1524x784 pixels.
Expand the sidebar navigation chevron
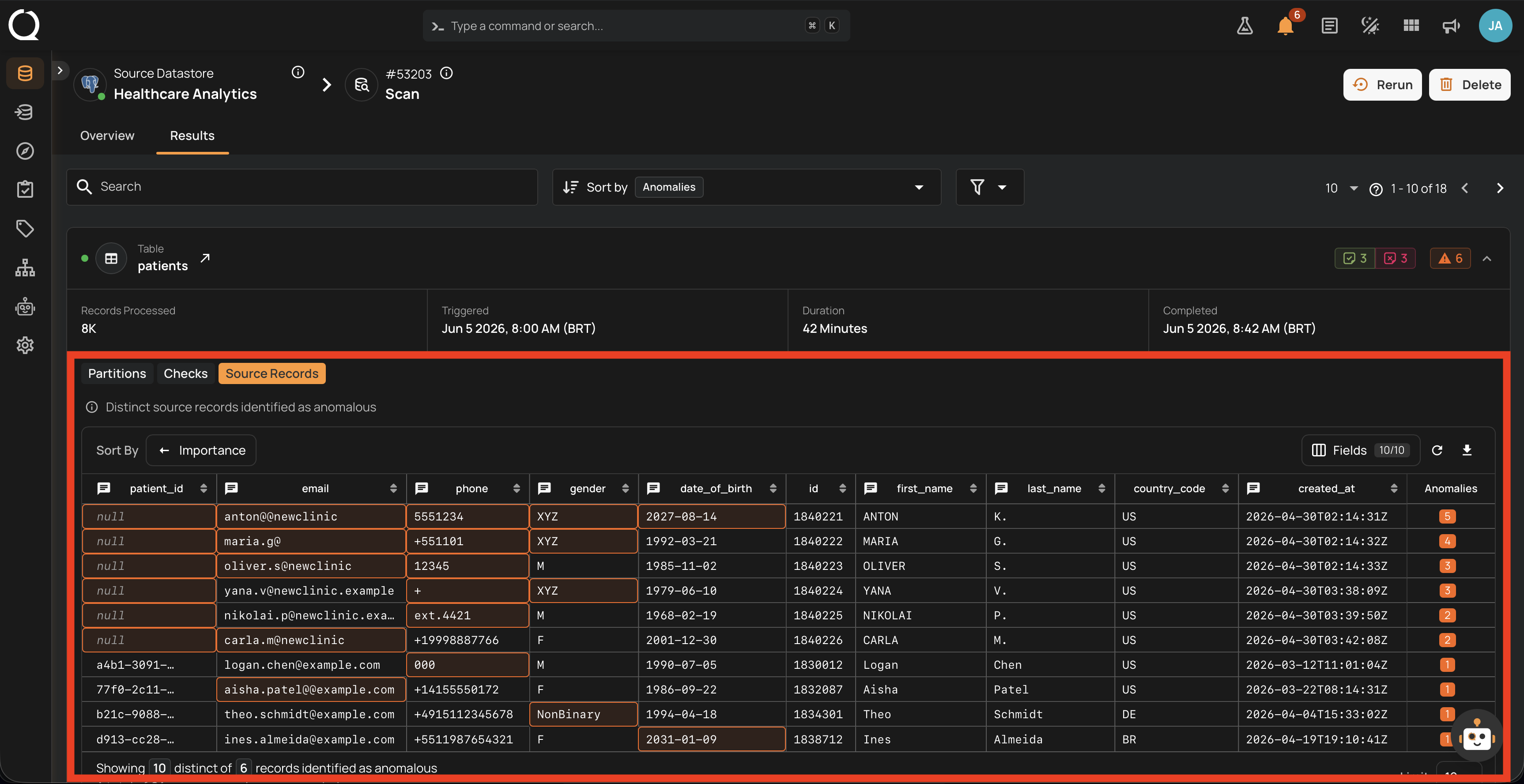60,70
